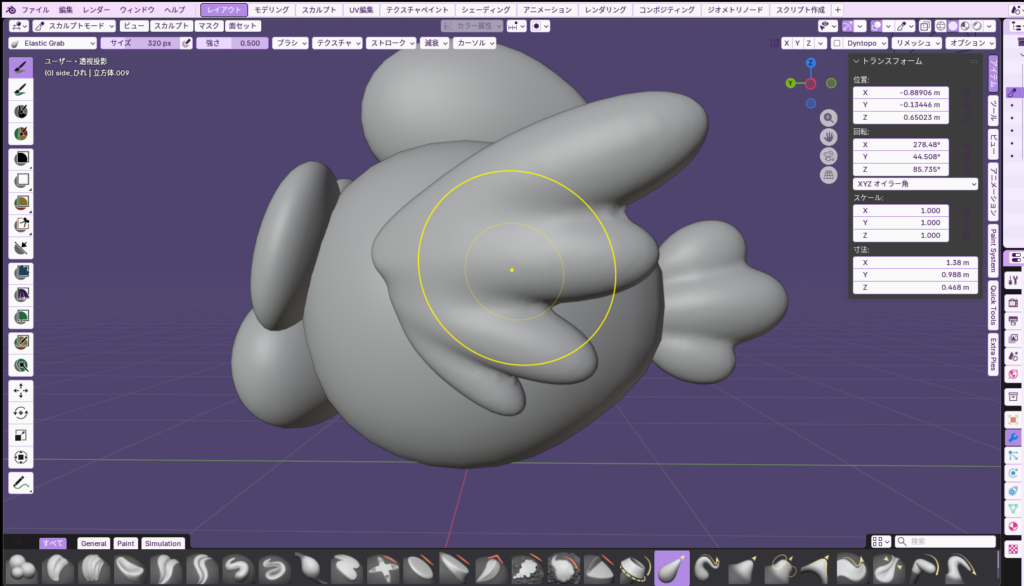Click the modifier wrench properties icon
Screen dimensions: 1024x586
pos(1012,438)
